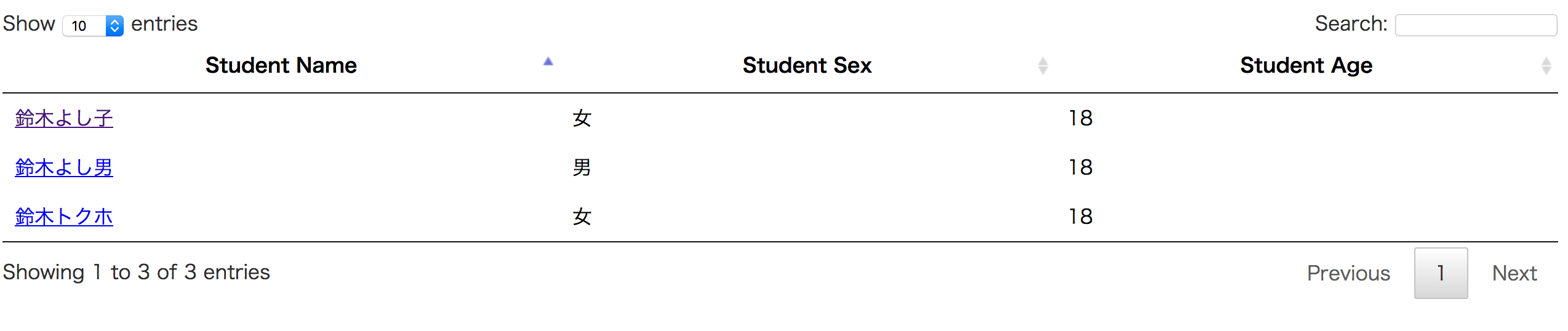
Task: Click into the Search input field
Action: click(x=1475, y=25)
